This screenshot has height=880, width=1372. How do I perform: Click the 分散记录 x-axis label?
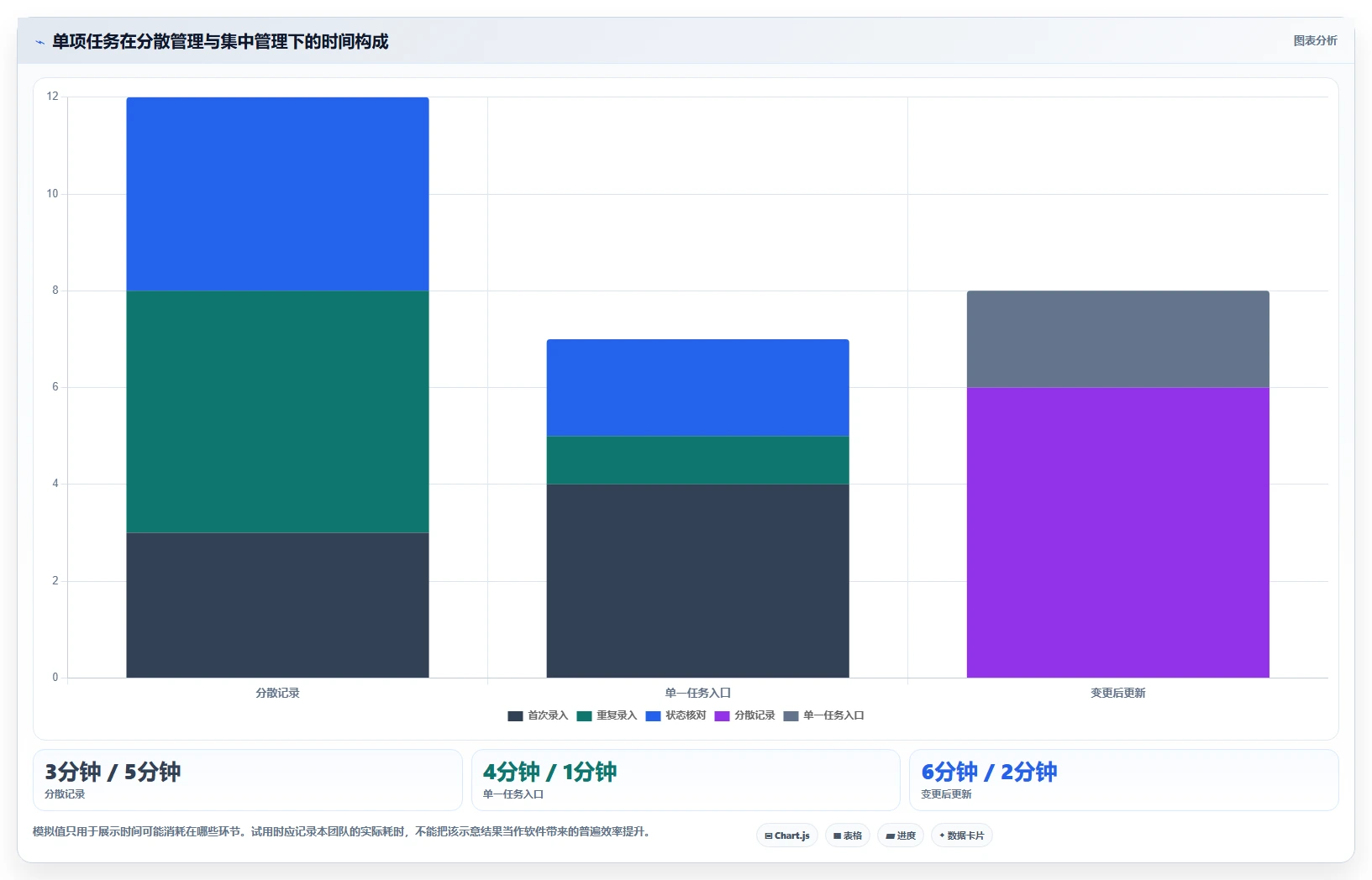pos(277,693)
